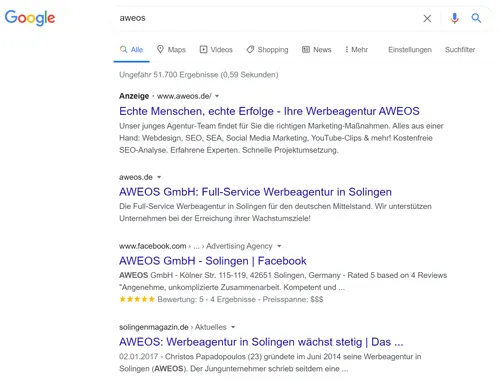Click the snippet starting Unser junges Agentur-Team
The width and height of the screenshot is (500, 382).
(x=281, y=138)
